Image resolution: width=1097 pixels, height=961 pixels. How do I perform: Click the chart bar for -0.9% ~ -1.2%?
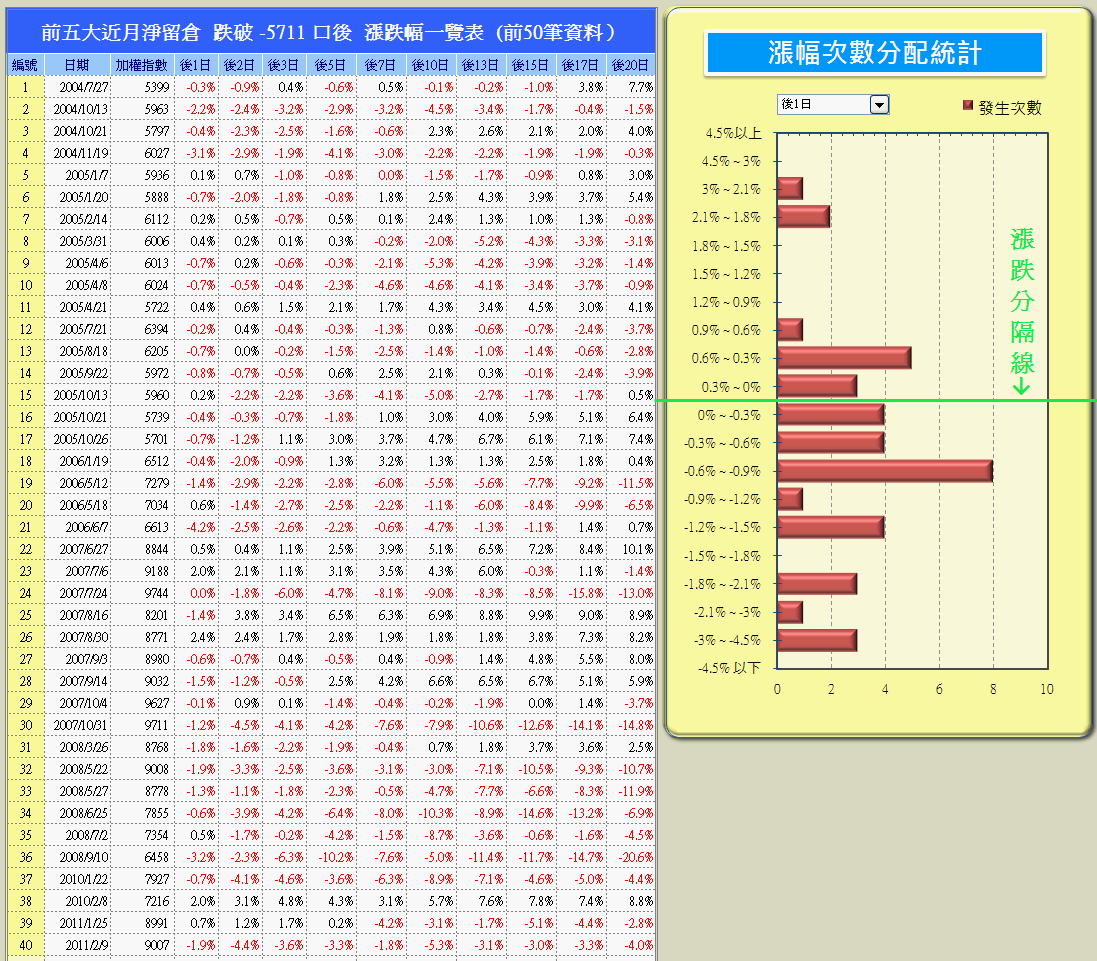point(791,499)
